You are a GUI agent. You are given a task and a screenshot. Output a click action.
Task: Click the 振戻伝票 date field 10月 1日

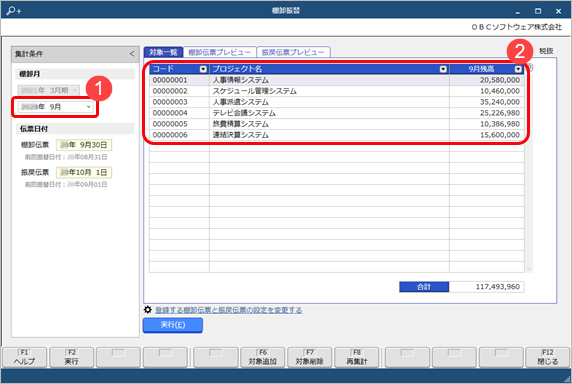coord(84,172)
